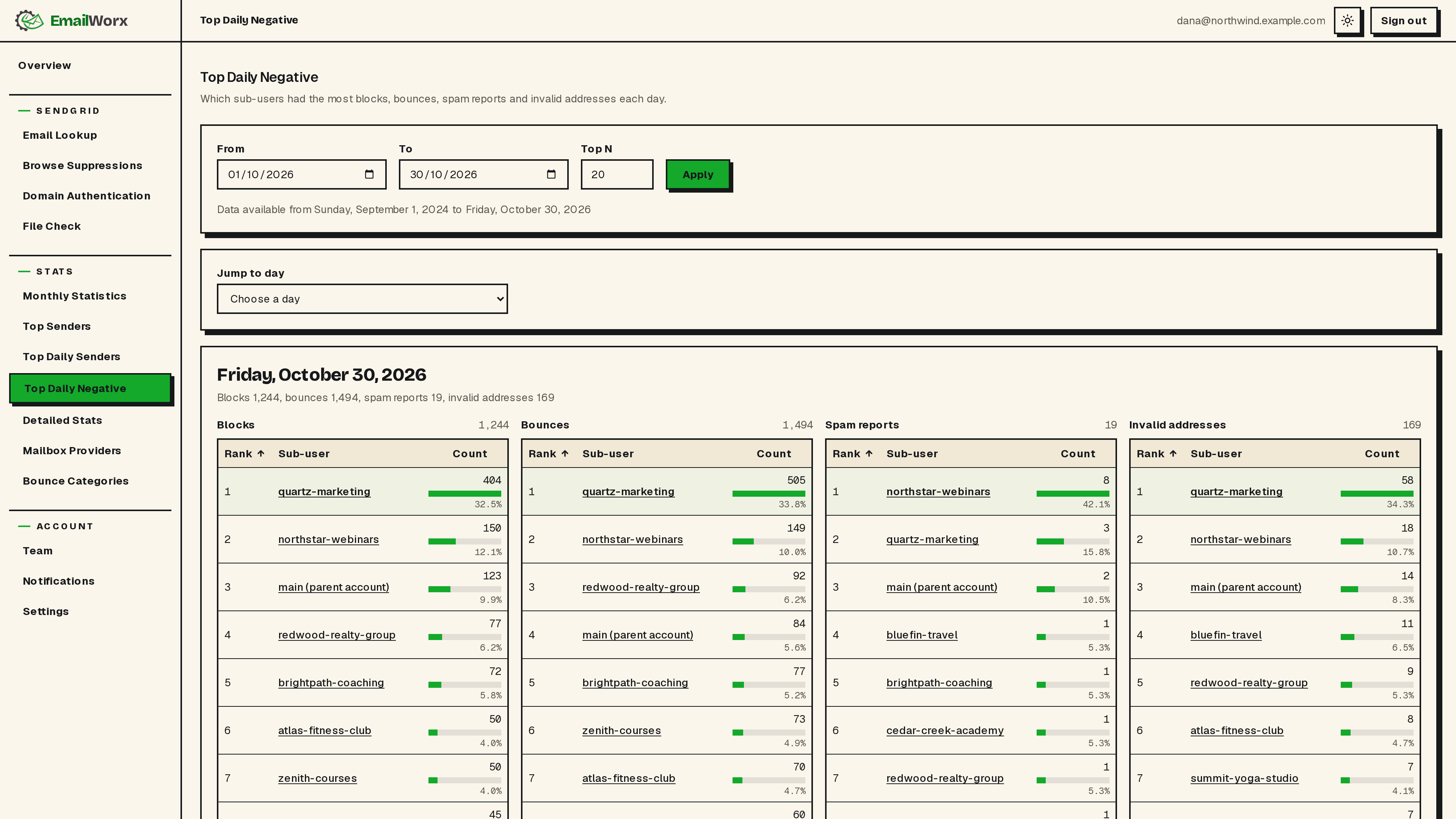Click the 42.1% bar for northstar-webinars spam
Image resolution: width=1456 pixels, height=819 pixels.
[x=1073, y=493]
